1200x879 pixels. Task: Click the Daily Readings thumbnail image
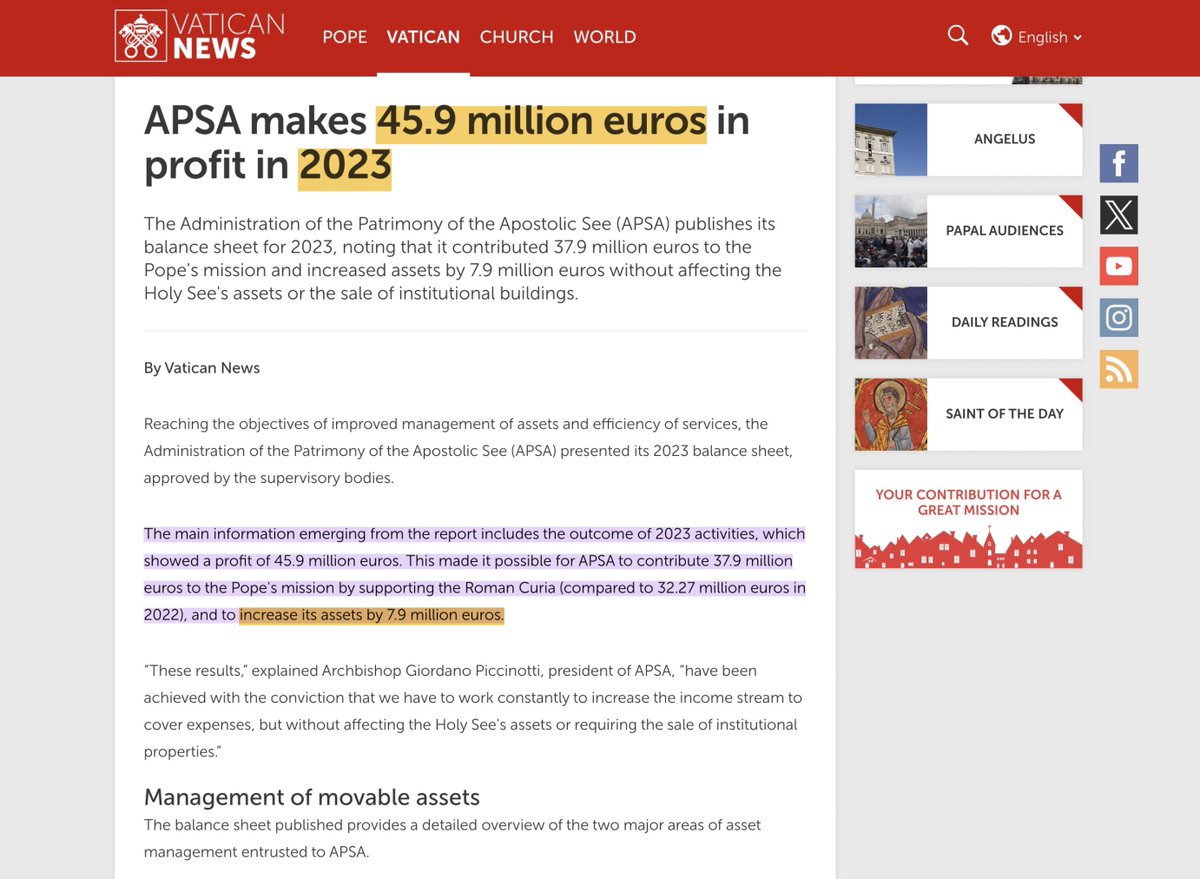891,323
